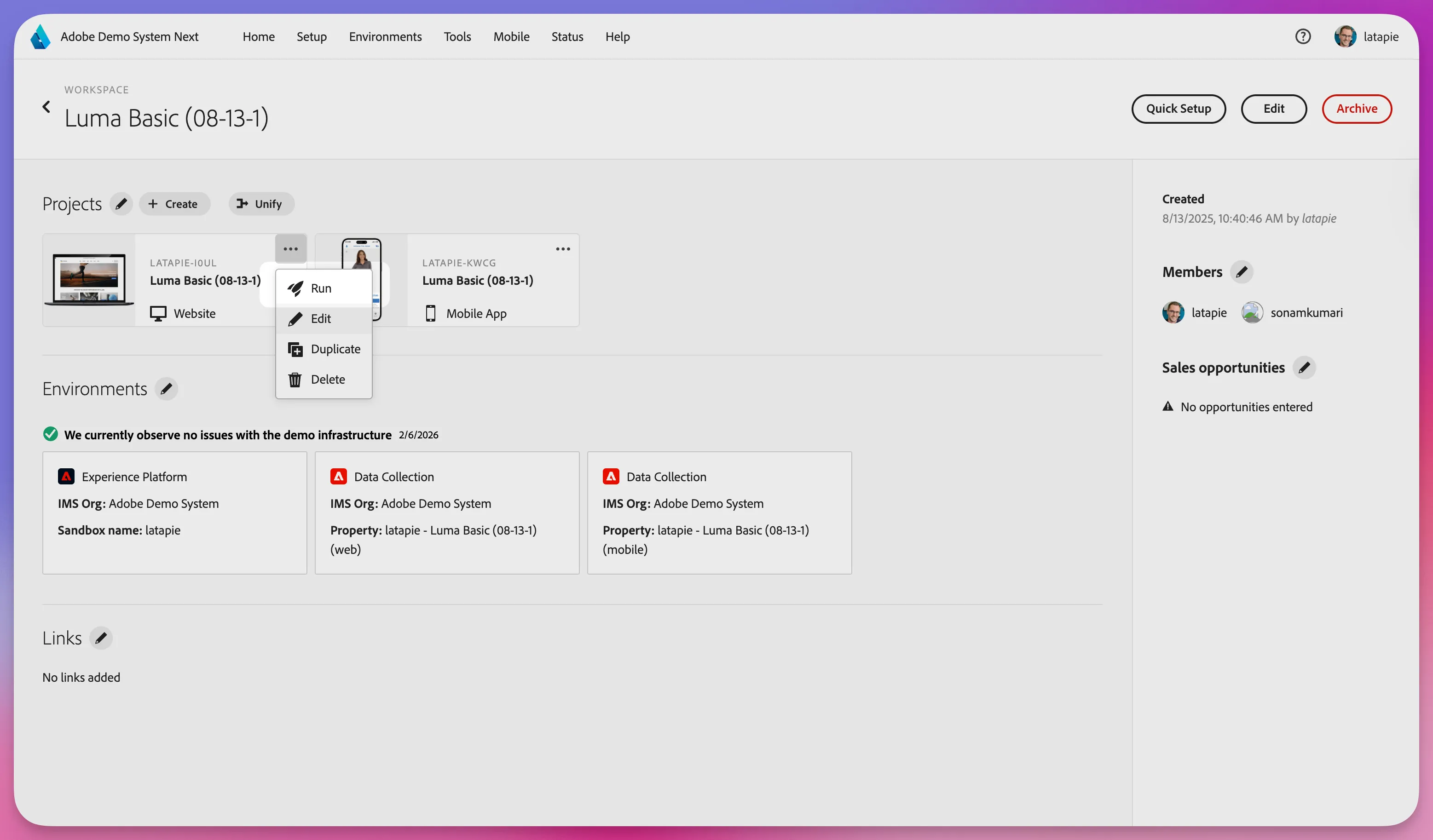Click the Mobile App phone icon on card
The image size is (1433, 840).
pos(430,314)
